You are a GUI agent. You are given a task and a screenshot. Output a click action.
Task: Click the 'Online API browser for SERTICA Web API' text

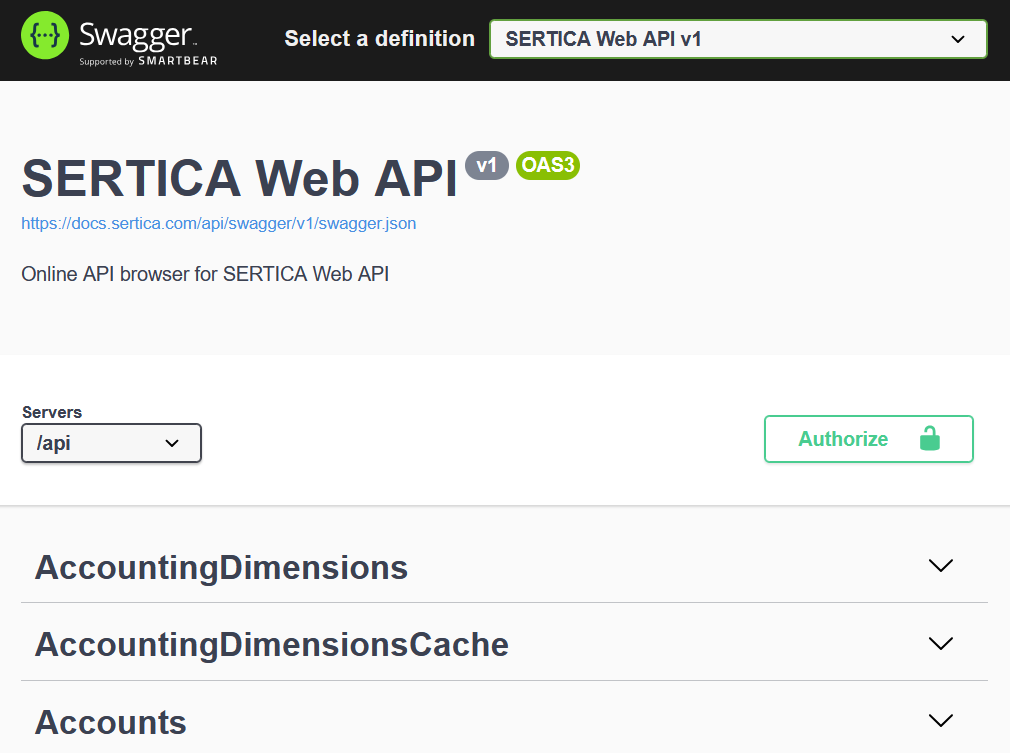(x=205, y=274)
